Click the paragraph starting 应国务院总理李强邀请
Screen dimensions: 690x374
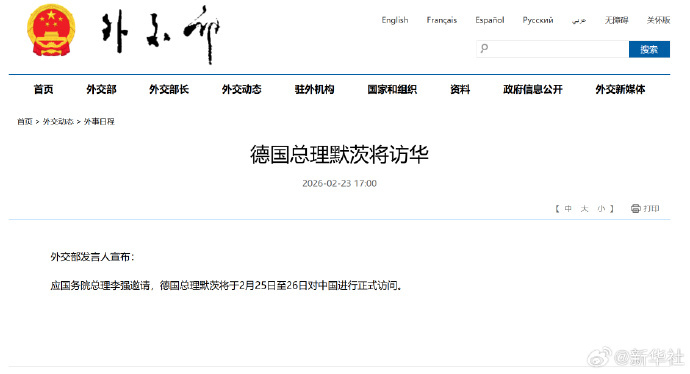point(226,286)
